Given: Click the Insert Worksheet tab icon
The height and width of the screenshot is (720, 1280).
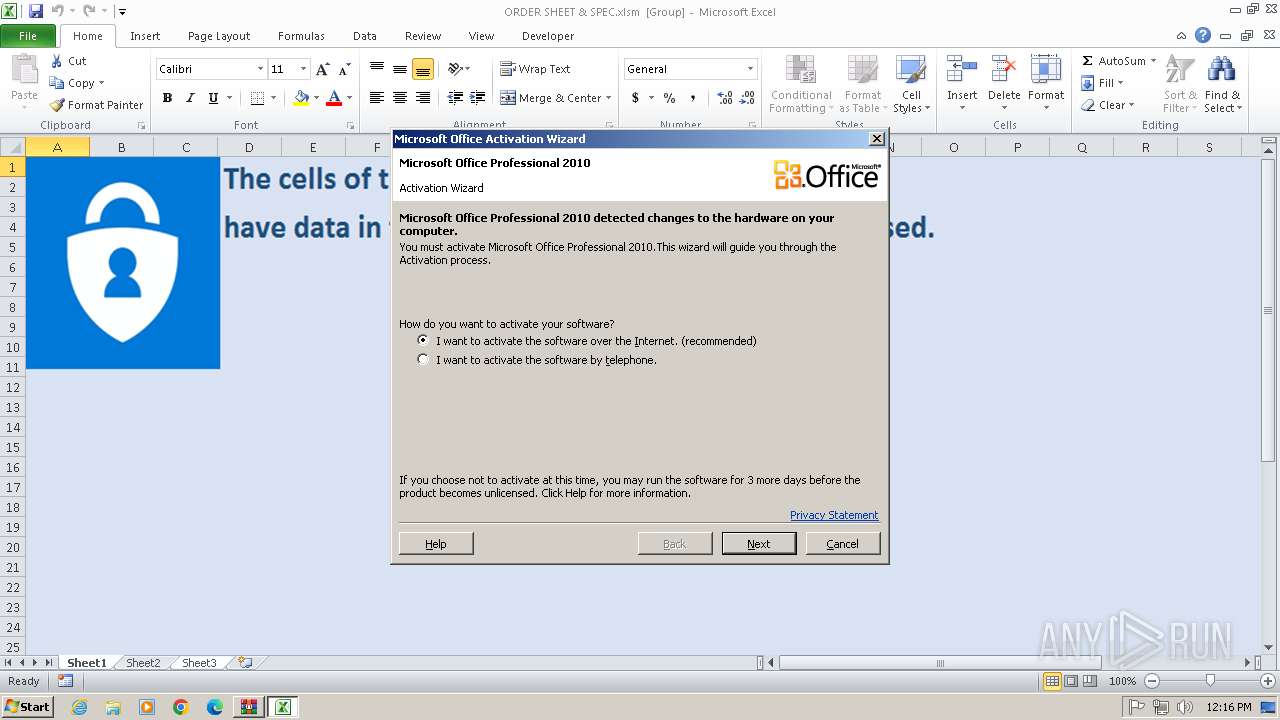Looking at the screenshot, I should (245, 662).
